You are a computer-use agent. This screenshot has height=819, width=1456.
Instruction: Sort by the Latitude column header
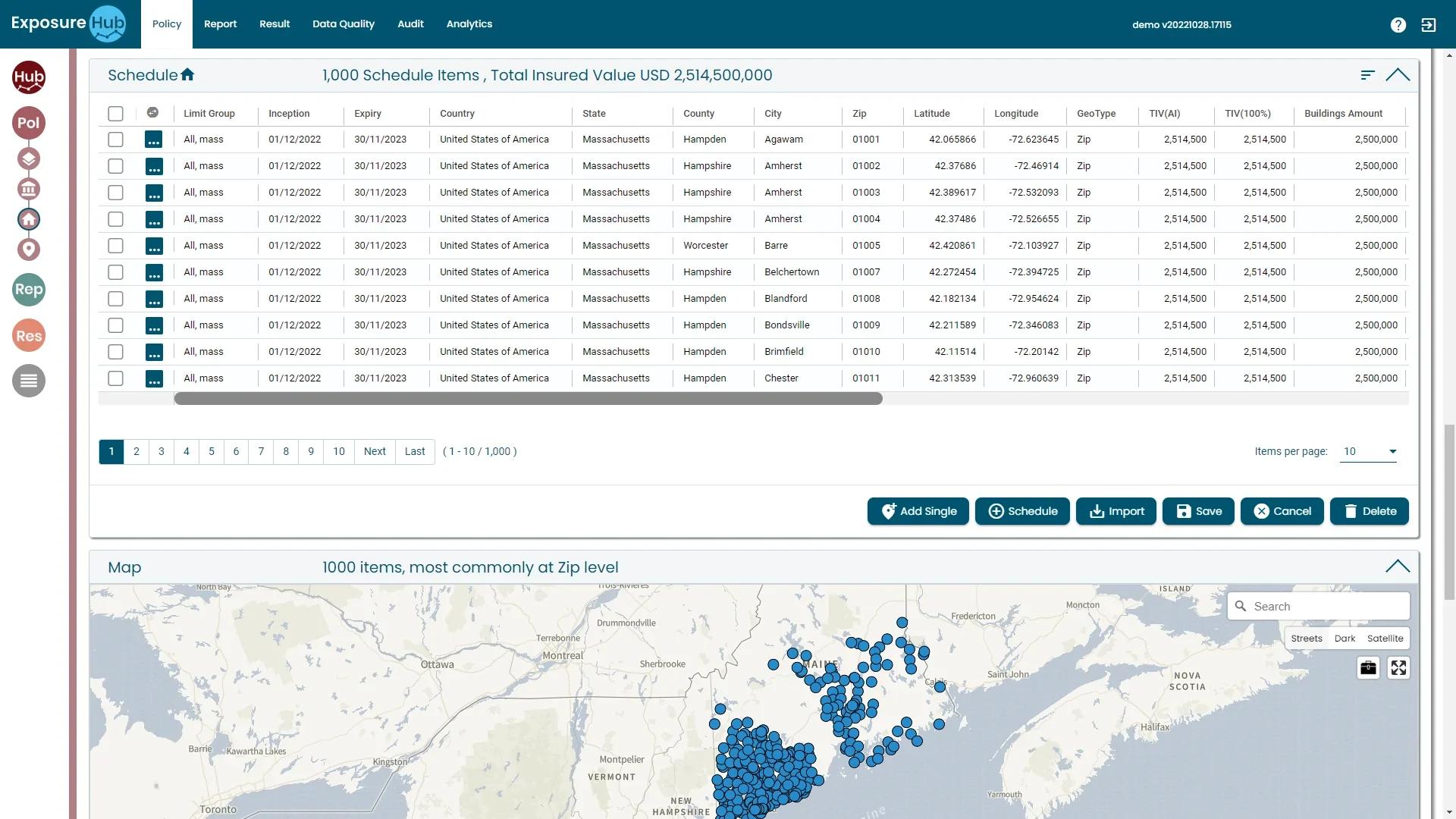click(x=931, y=114)
